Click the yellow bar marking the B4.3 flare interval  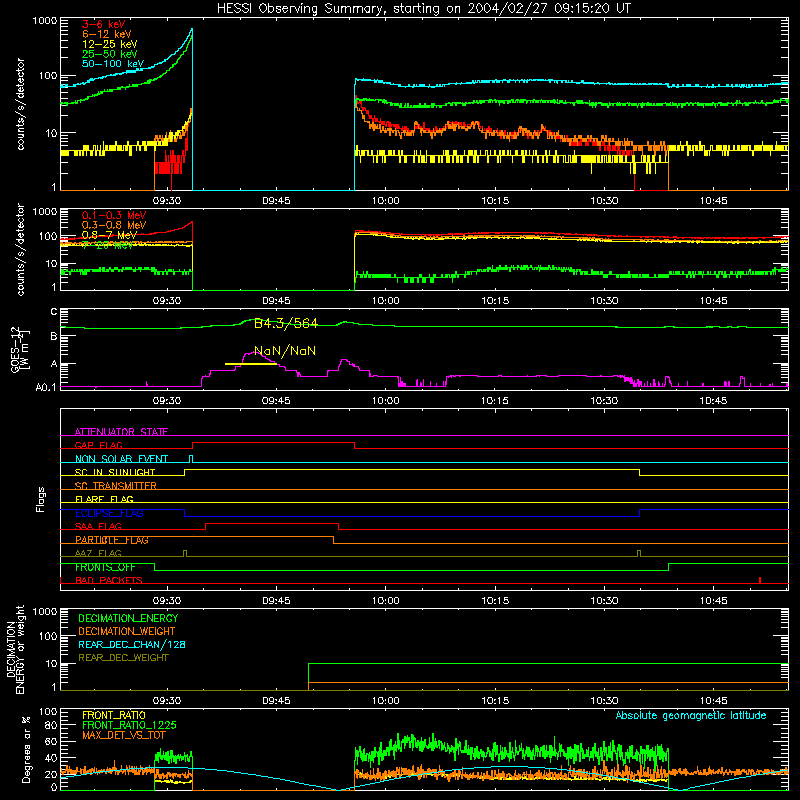[251, 364]
